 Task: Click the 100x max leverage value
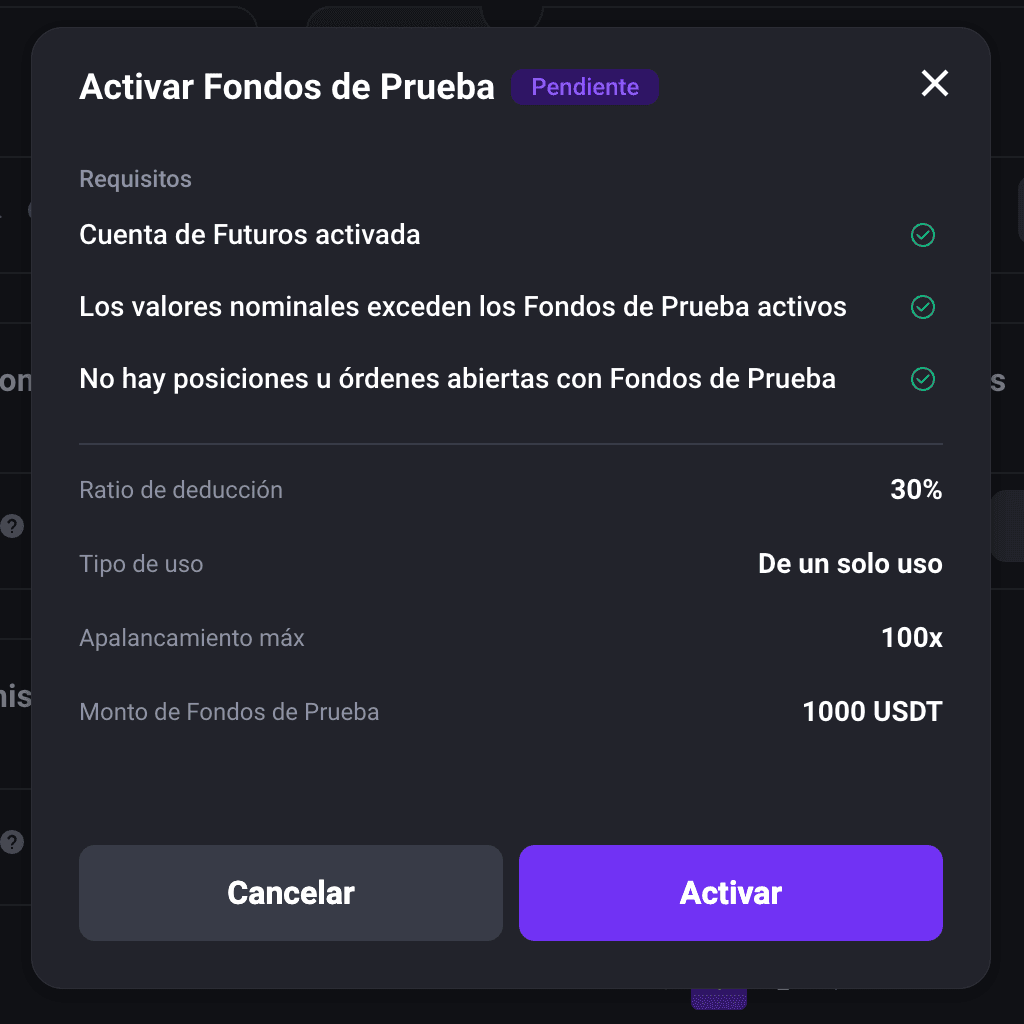[x=912, y=637]
